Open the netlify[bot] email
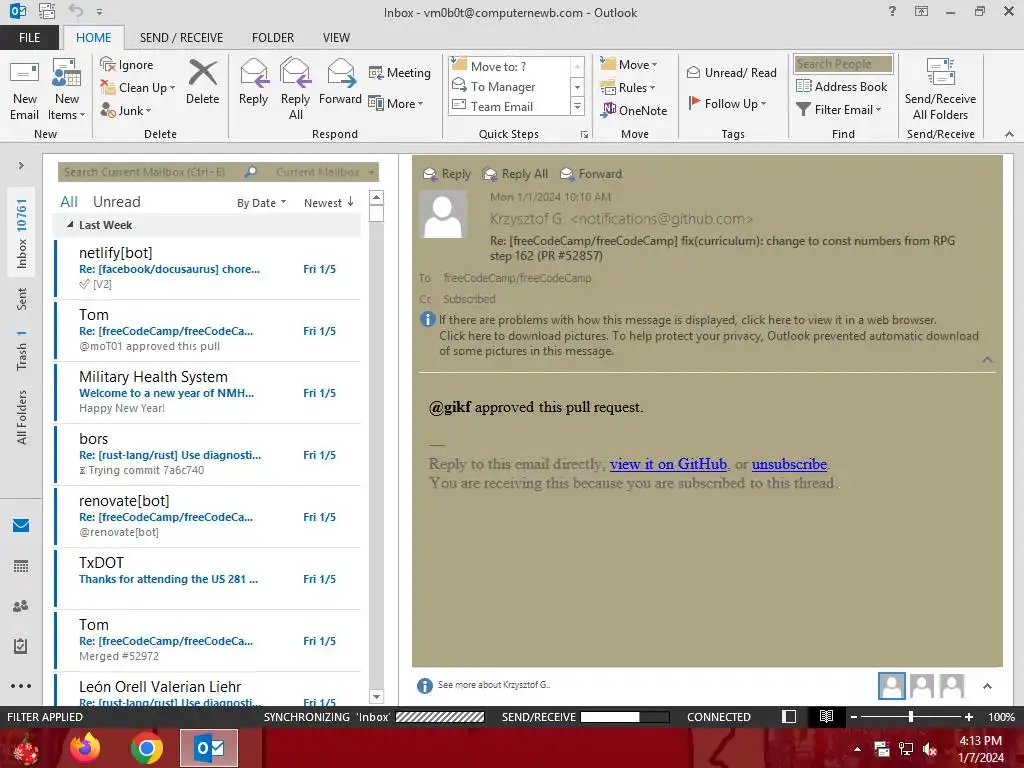The width and height of the screenshot is (1024, 768). pos(208,268)
